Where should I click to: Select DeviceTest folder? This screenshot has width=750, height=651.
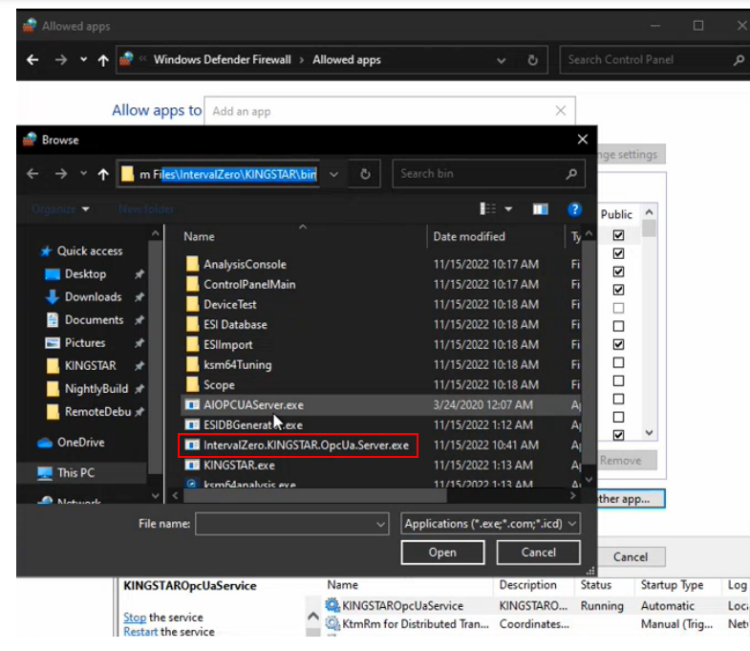(230, 304)
